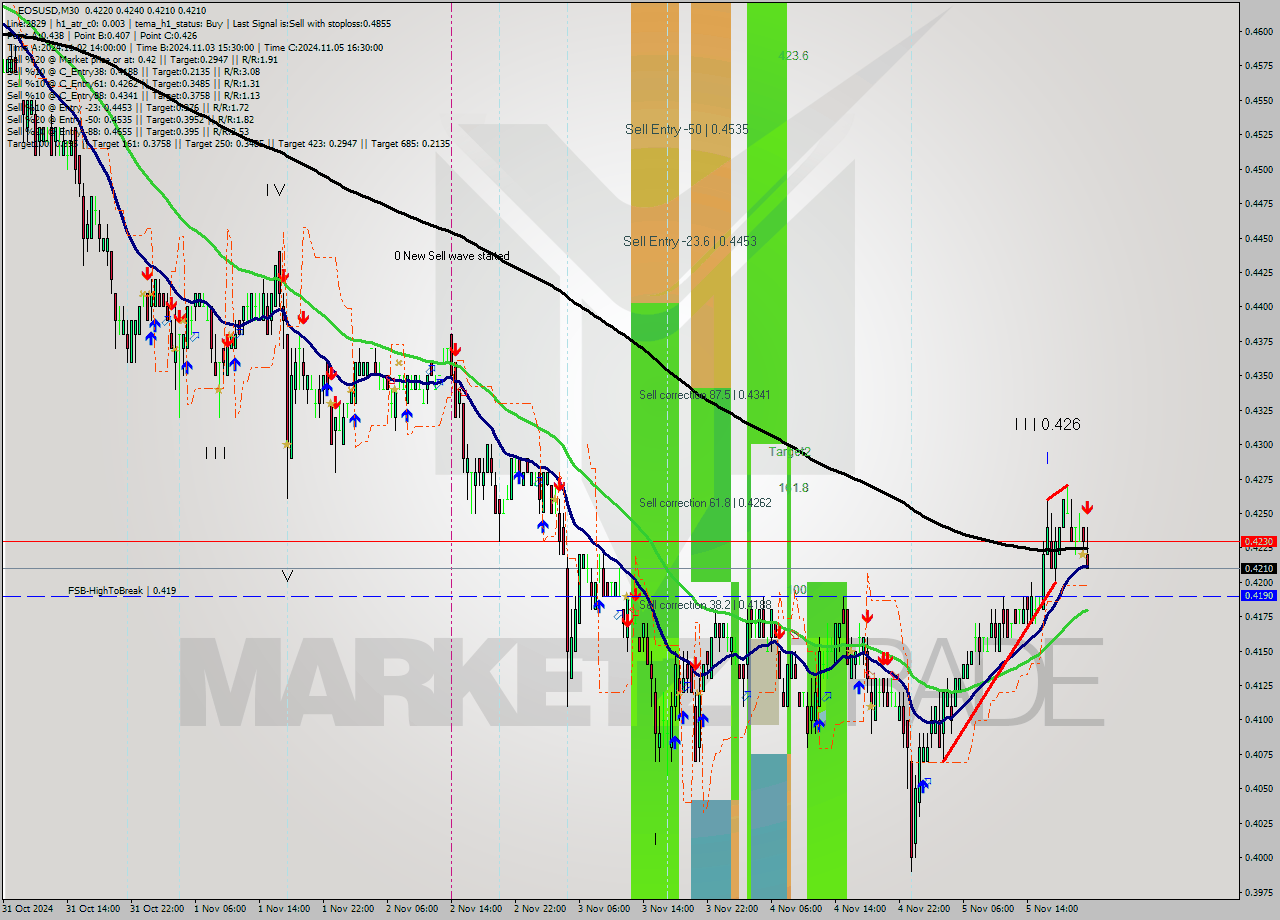Image resolution: width=1280 pixels, height=920 pixels.
Task: Click the '31 Oct 2024' time axis label
Action: tap(29, 909)
